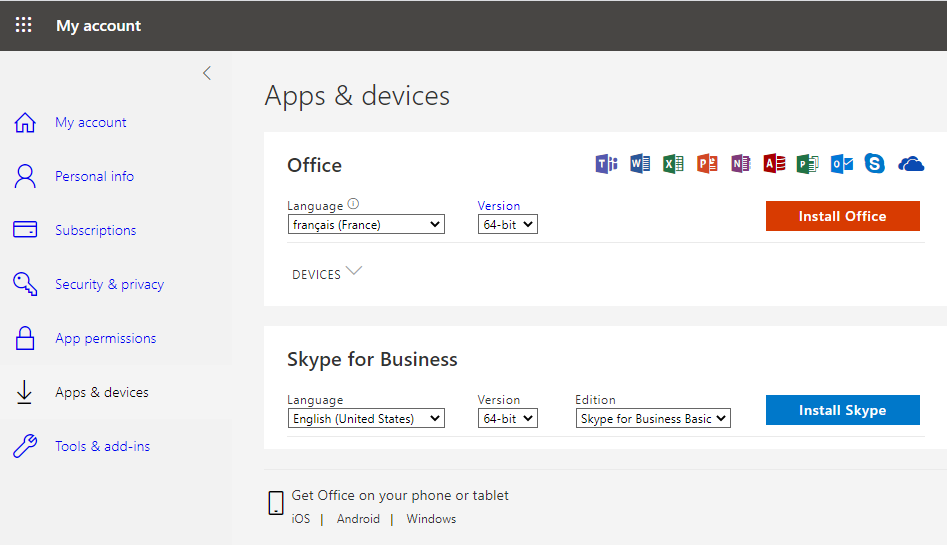Click the OneNote icon
This screenshot has height=545, width=947.
[x=740, y=164]
